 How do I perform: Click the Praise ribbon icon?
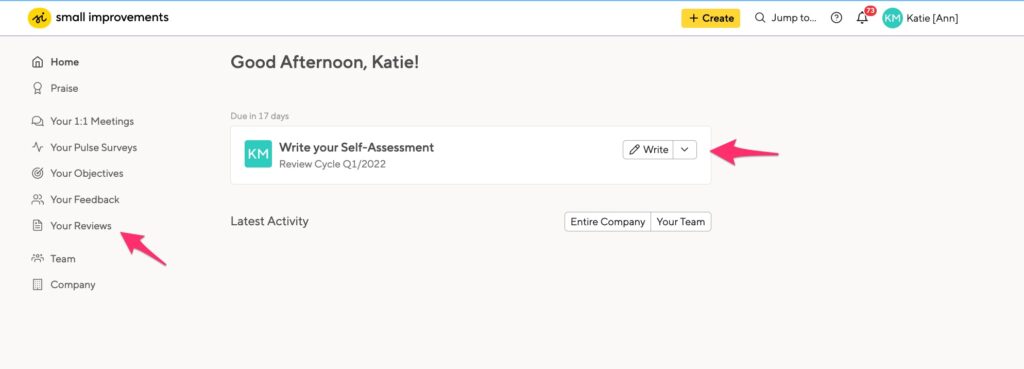click(x=38, y=88)
